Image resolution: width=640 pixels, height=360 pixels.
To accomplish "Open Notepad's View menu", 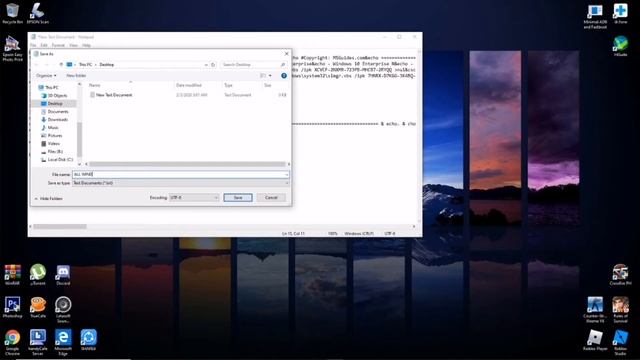I will pos(73,45).
